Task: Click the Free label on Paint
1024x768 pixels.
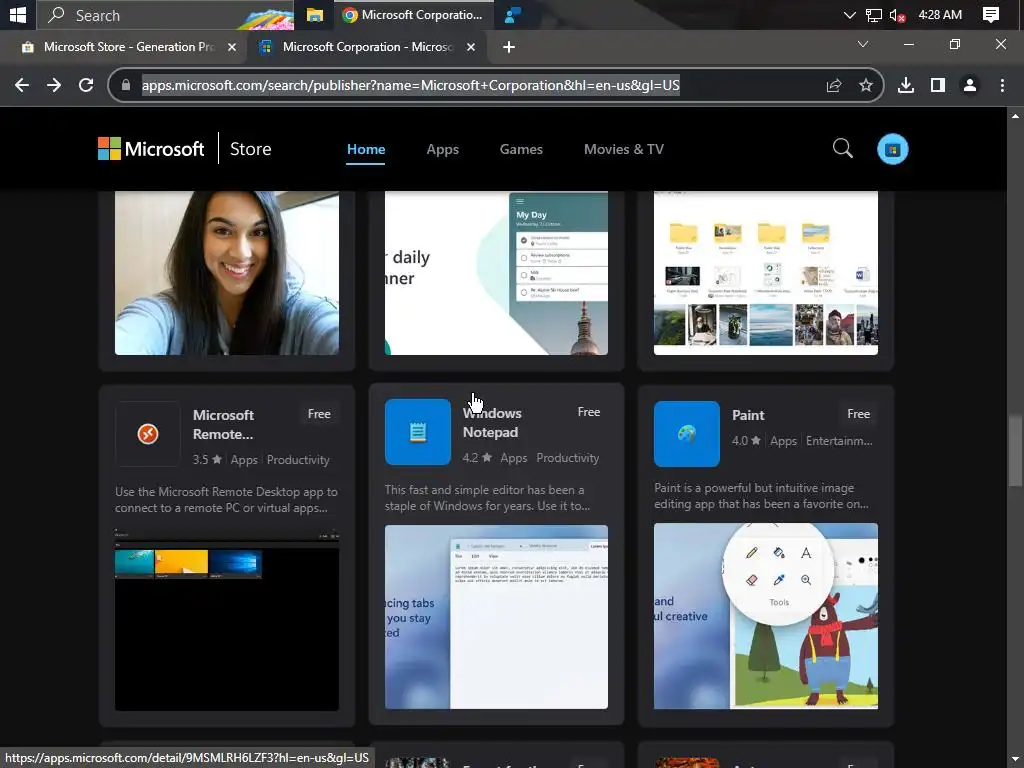Action: tap(858, 414)
